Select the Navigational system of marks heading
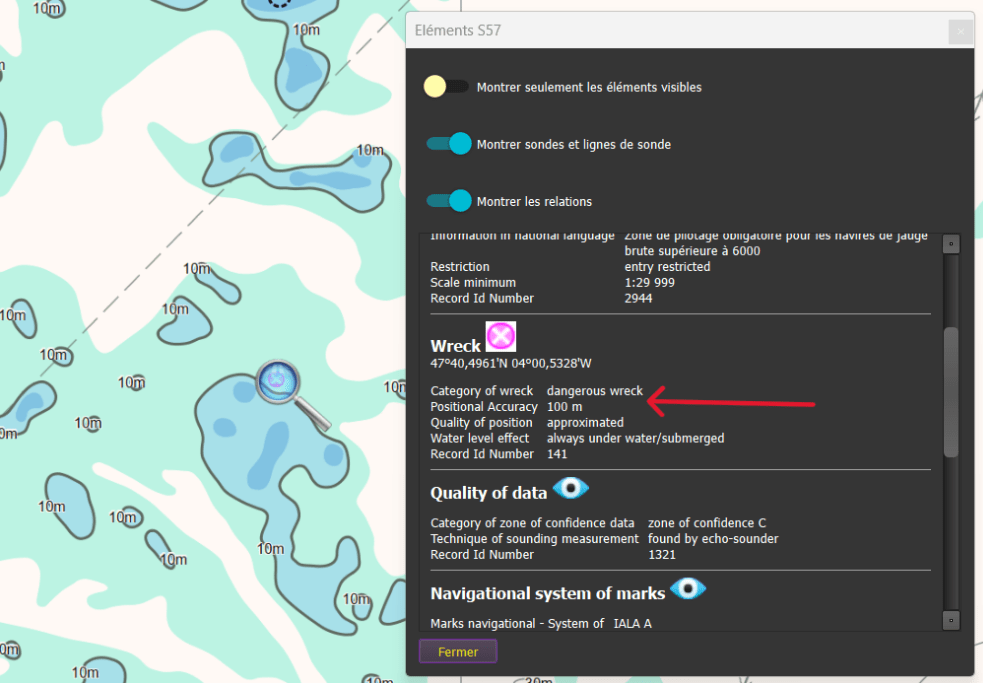This screenshot has width=983, height=683. [547, 594]
